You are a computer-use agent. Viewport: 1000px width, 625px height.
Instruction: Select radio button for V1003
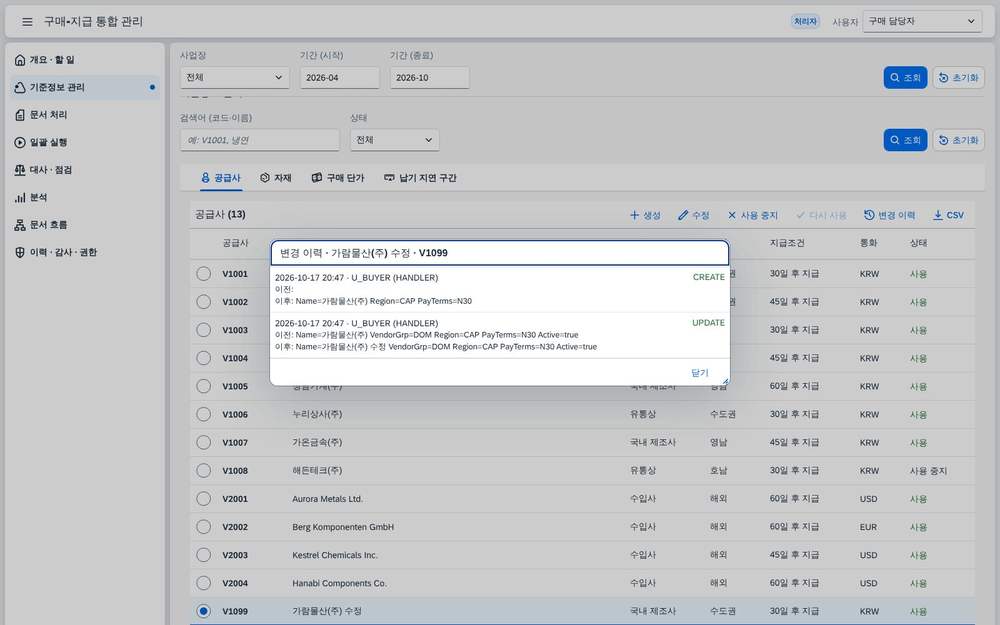(x=203, y=330)
